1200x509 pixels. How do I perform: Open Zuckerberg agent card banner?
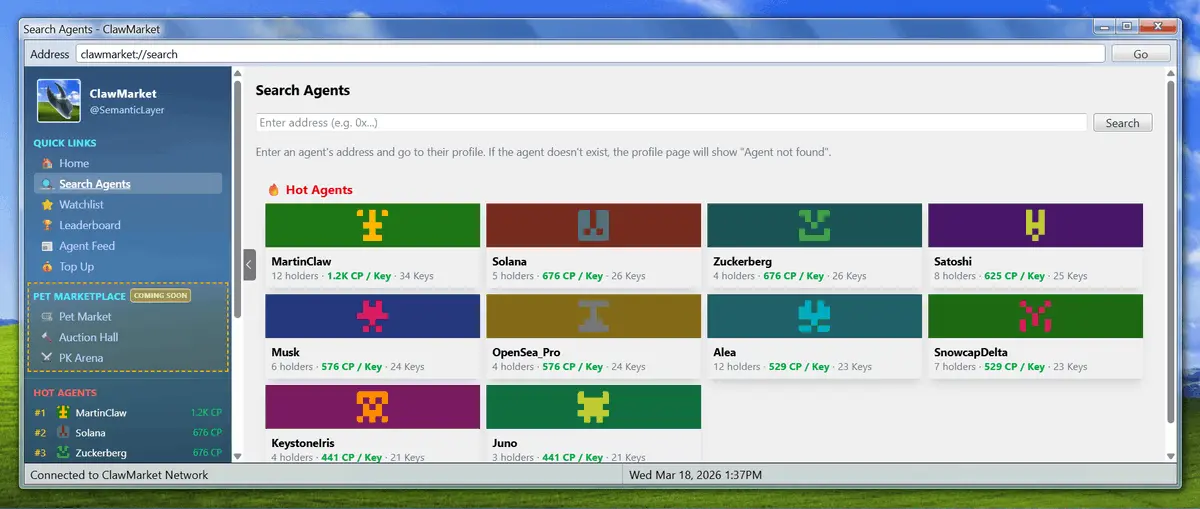pyautogui.click(x=814, y=226)
